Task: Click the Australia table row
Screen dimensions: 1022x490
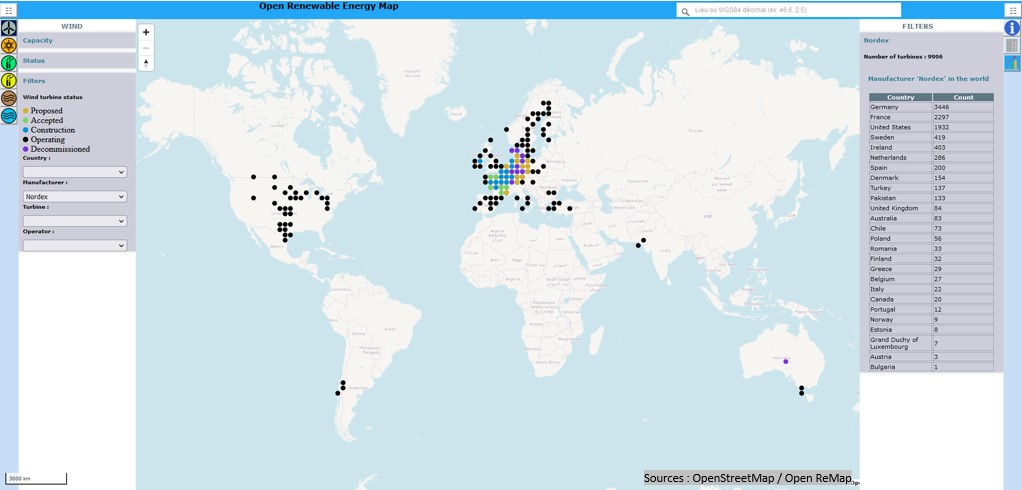Action: [931, 218]
